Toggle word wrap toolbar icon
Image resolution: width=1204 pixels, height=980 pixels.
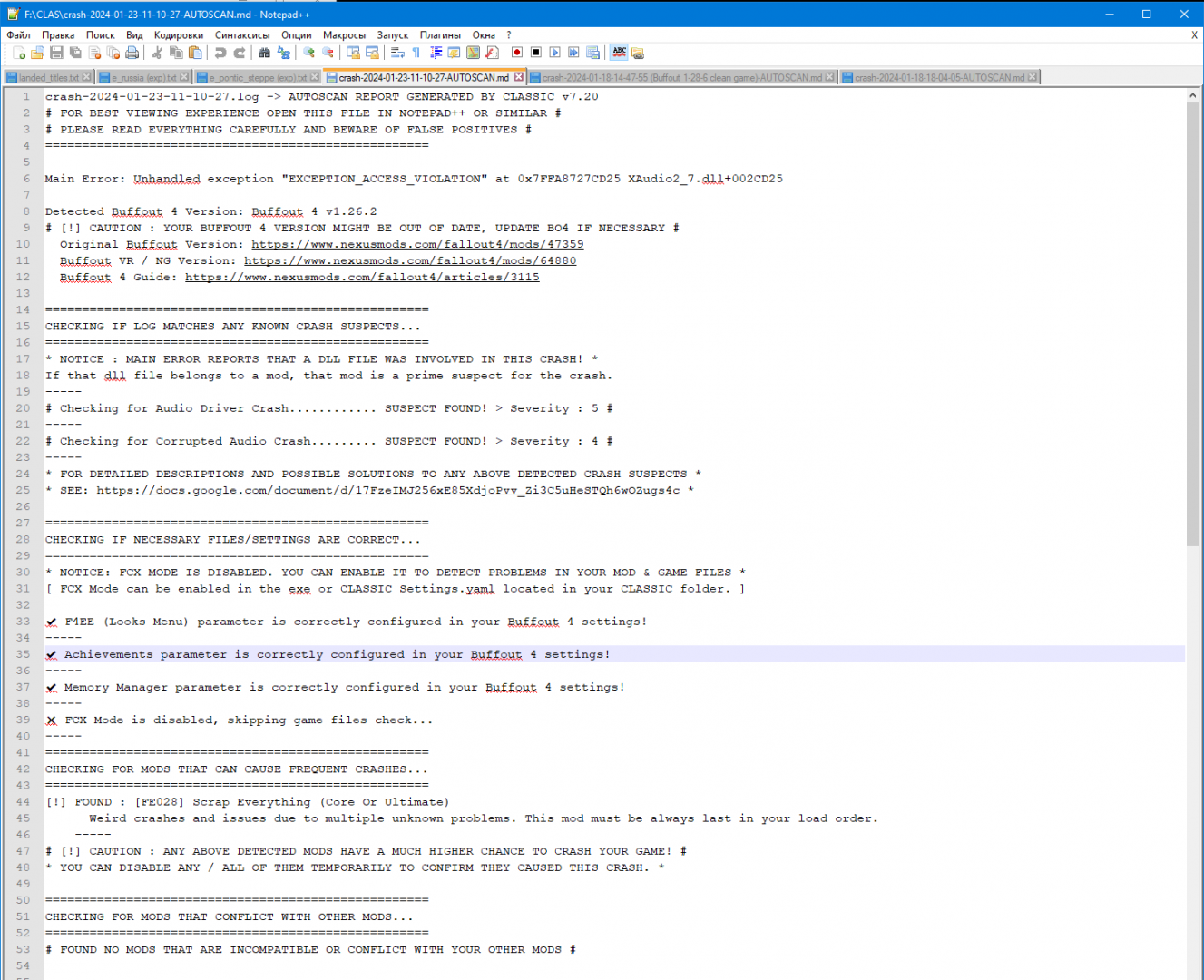coord(397,54)
